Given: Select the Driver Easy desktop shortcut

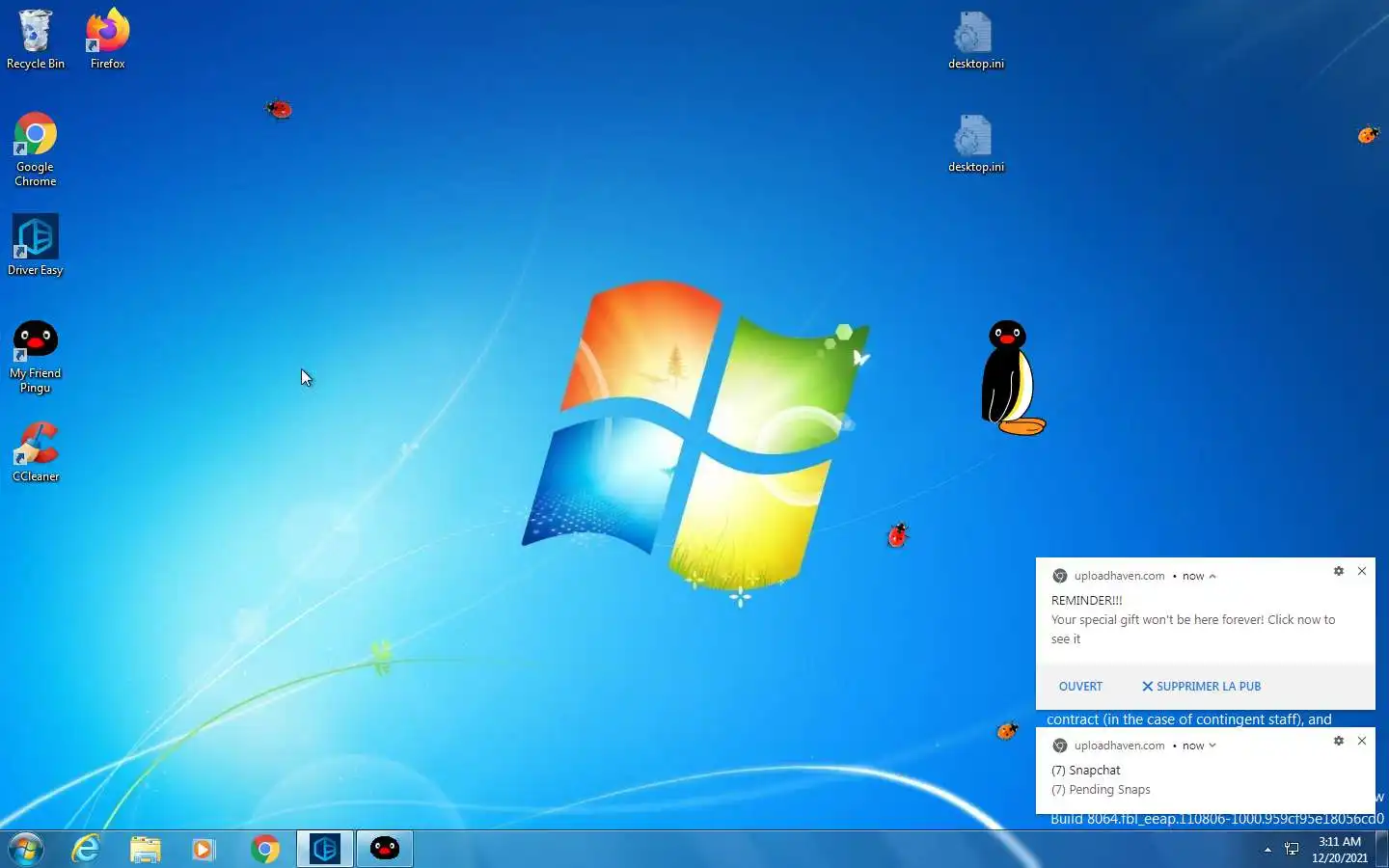Looking at the screenshot, I should tap(36, 246).
